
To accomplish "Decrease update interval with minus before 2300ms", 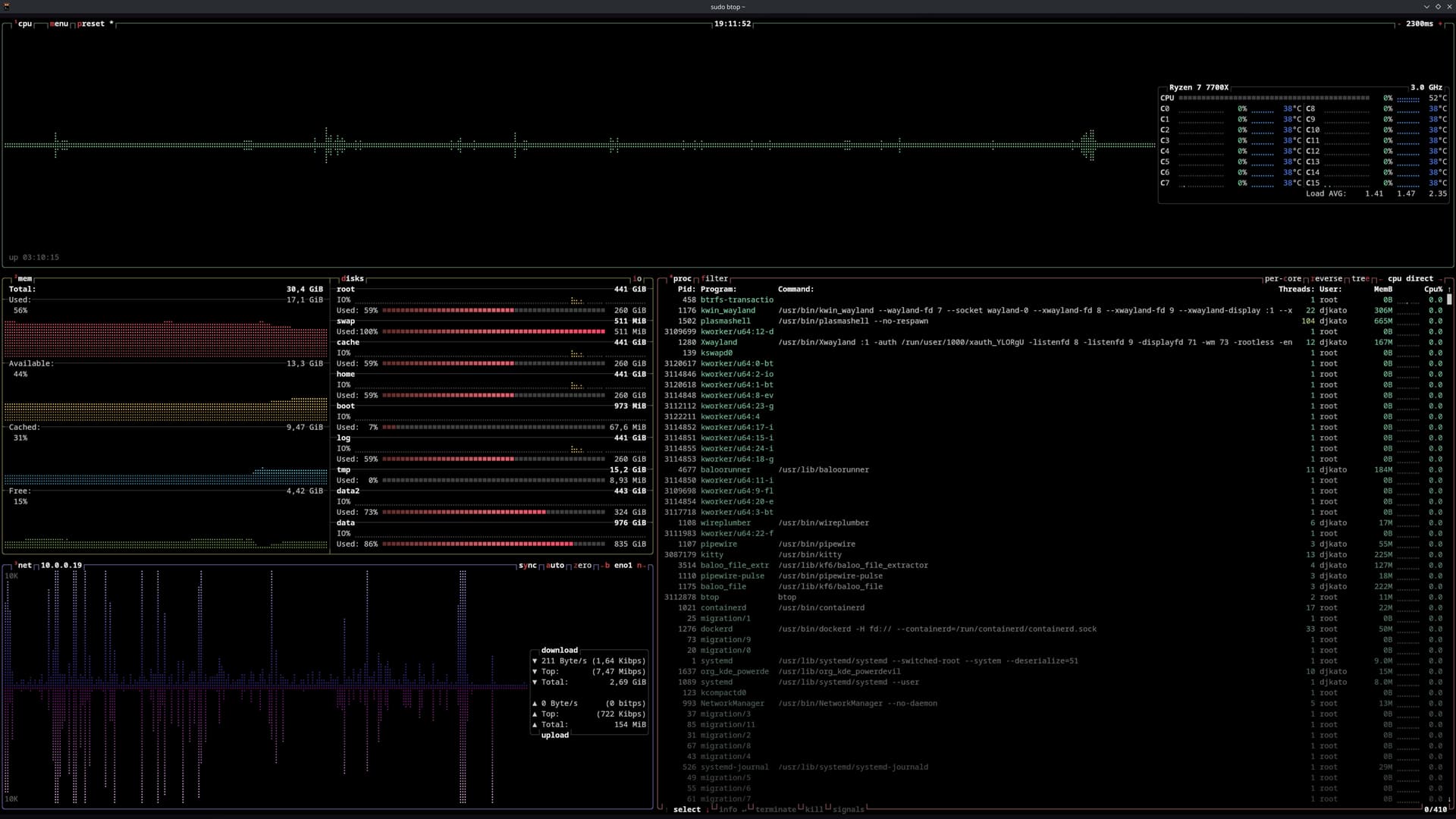I will tap(1399, 24).
